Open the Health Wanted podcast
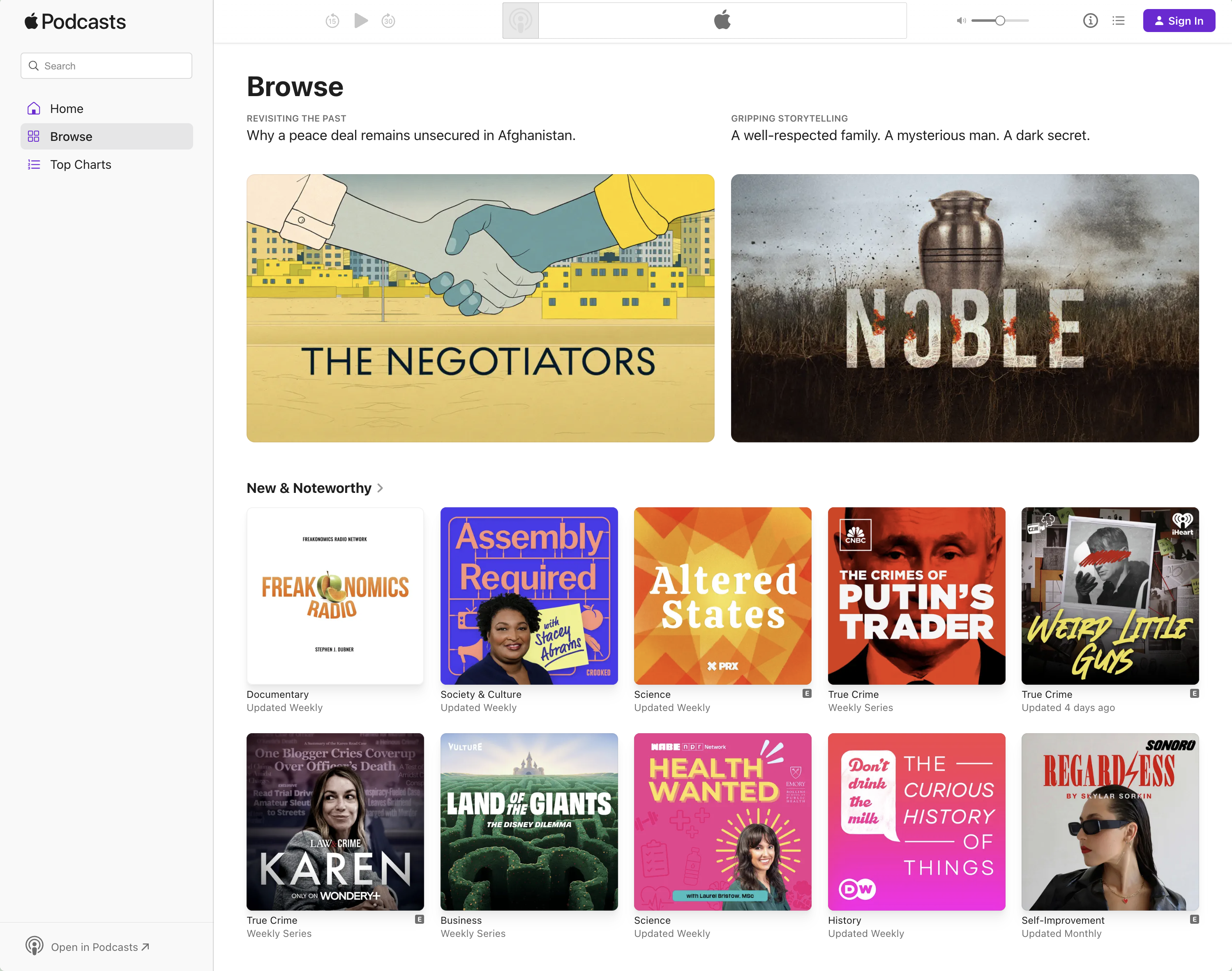This screenshot has height=971, width=1232. tap(722, 821)
